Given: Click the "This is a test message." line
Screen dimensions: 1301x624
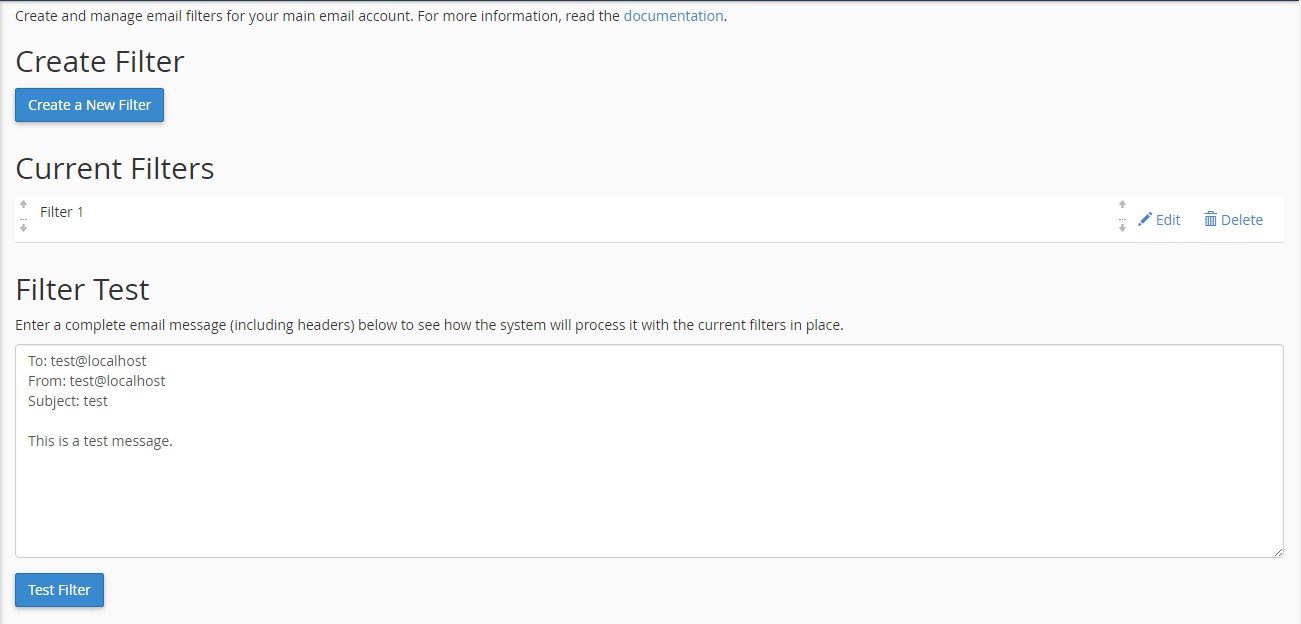Looking at the screenshot, I should pos(100,441).
